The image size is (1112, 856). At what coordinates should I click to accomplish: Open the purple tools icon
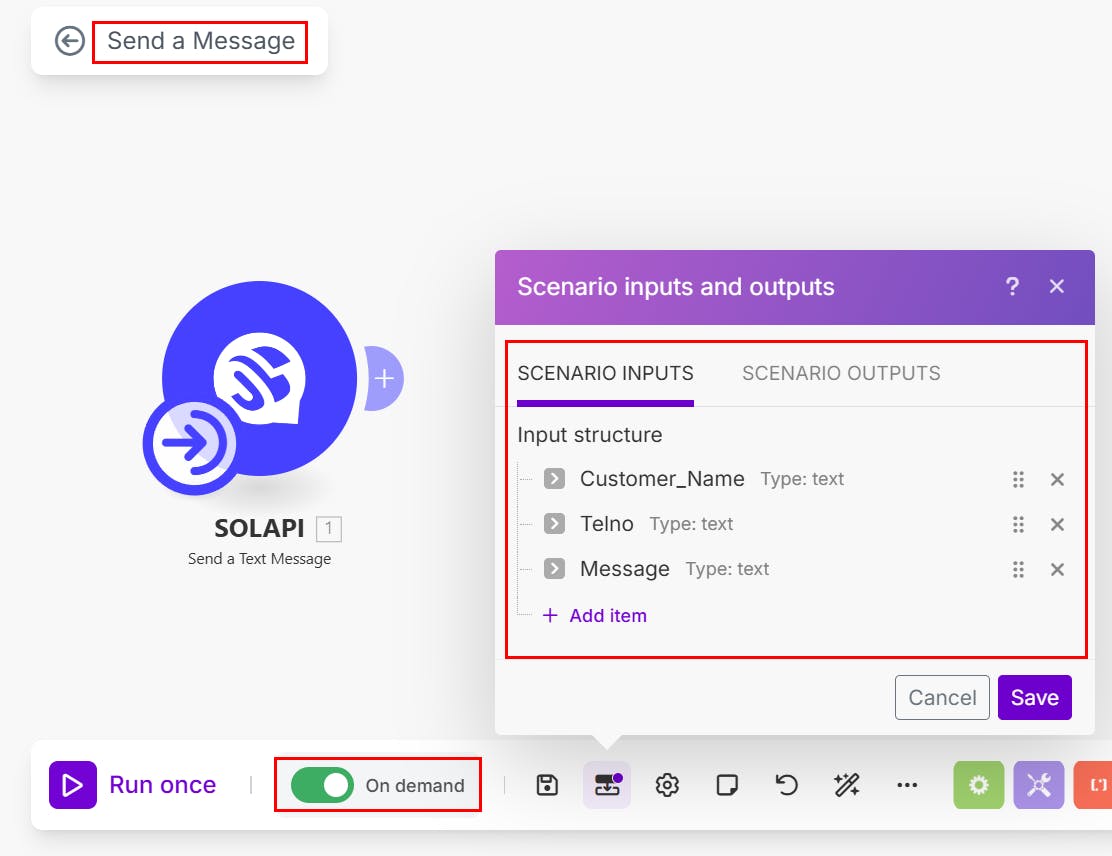[x=1039, y=785]
